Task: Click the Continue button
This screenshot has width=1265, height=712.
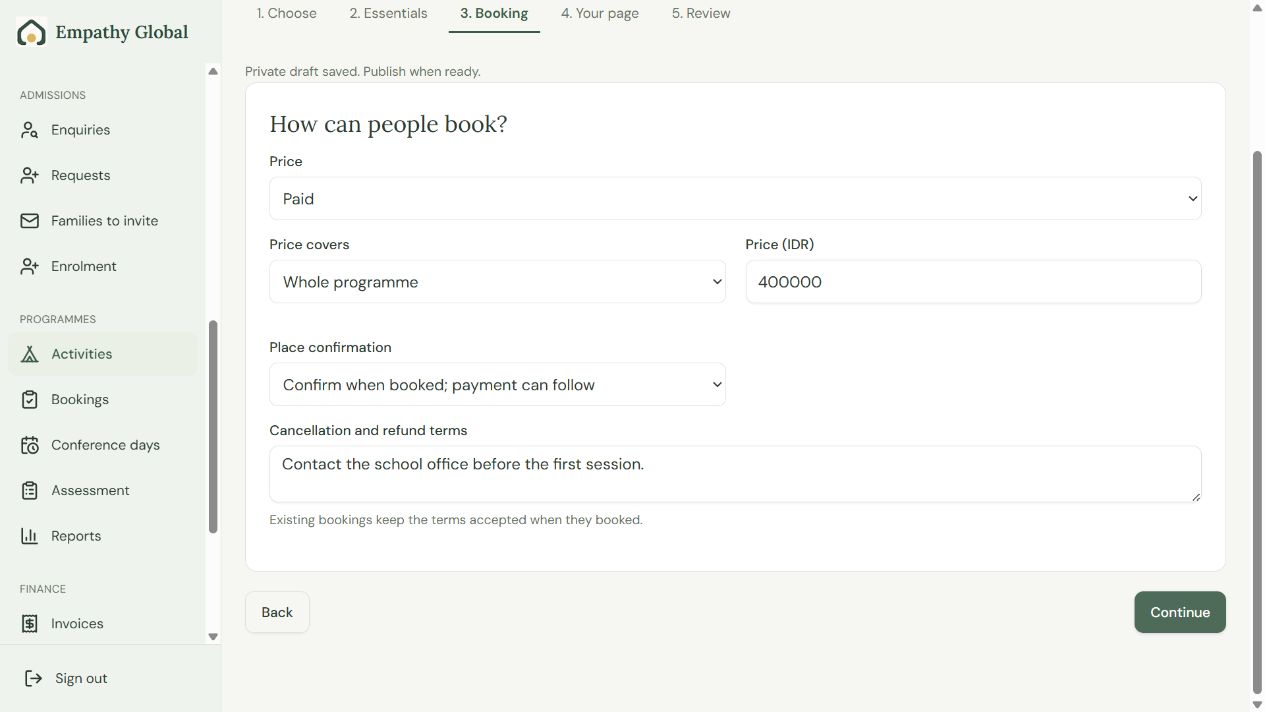Action: point(1180,612)
